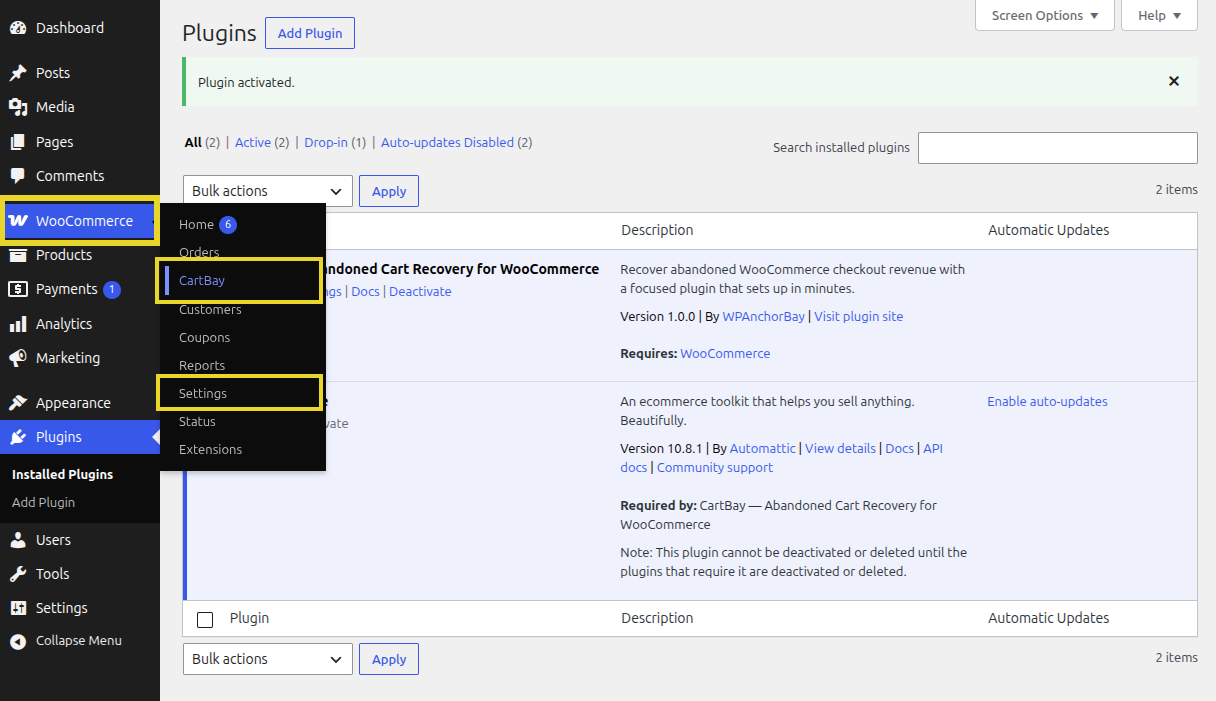Viewport: 1216px width, 701px height.
Task: Click View details for WooCommerce
Action: pyautogui.click(x=840, y=449)
